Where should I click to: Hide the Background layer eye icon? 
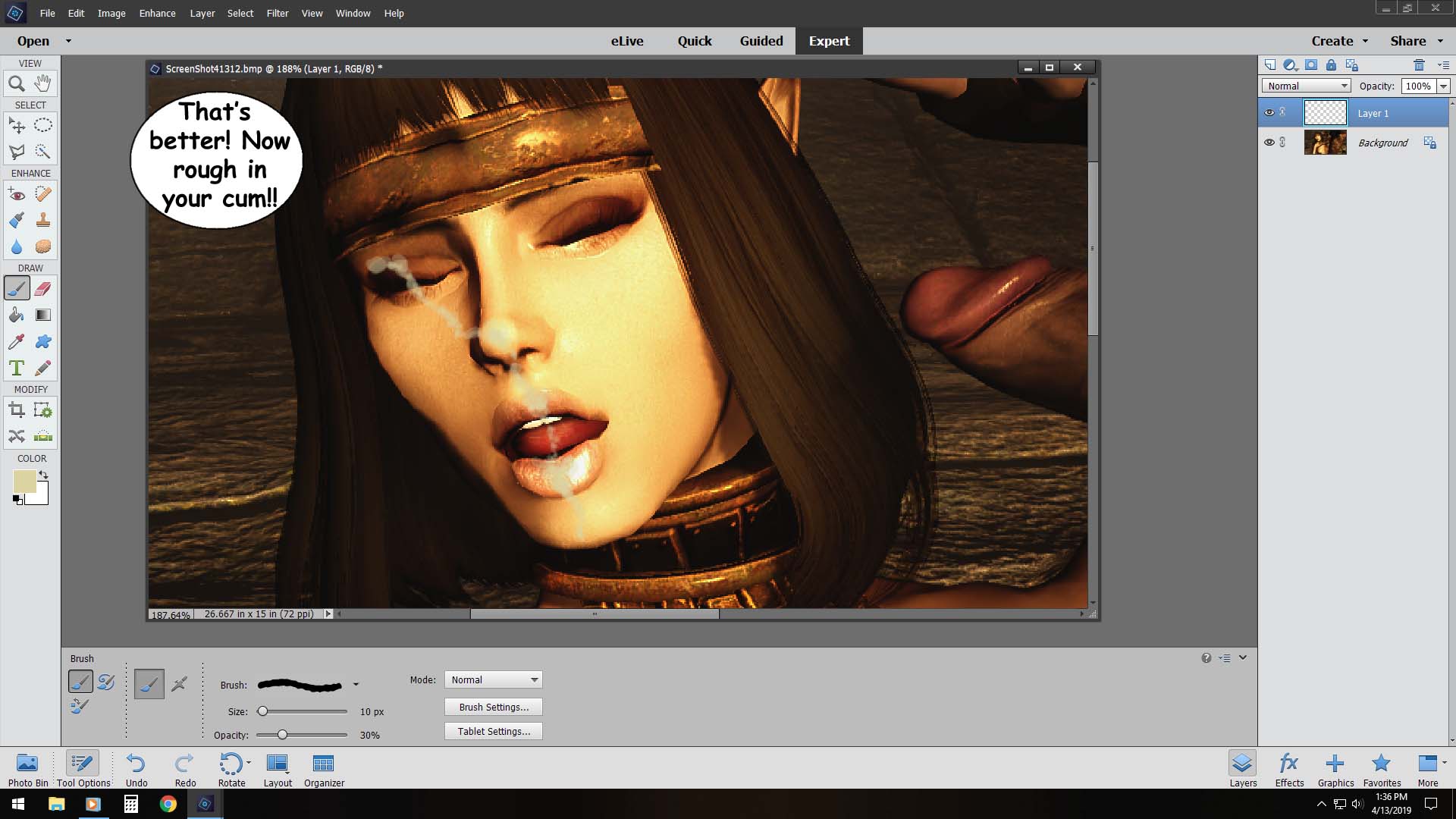click(1269, 142)
